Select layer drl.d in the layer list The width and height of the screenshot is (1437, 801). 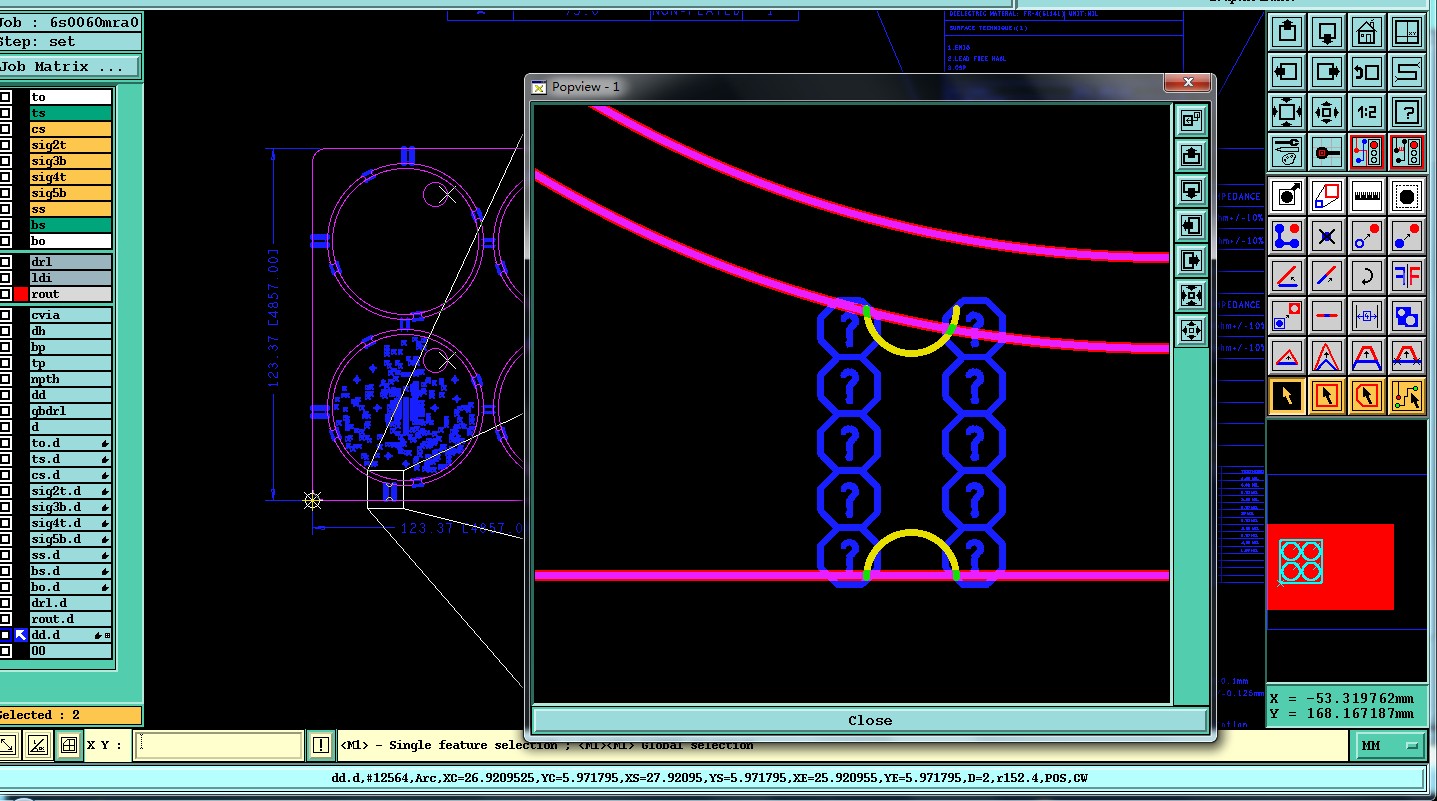[x=70, y=603]
